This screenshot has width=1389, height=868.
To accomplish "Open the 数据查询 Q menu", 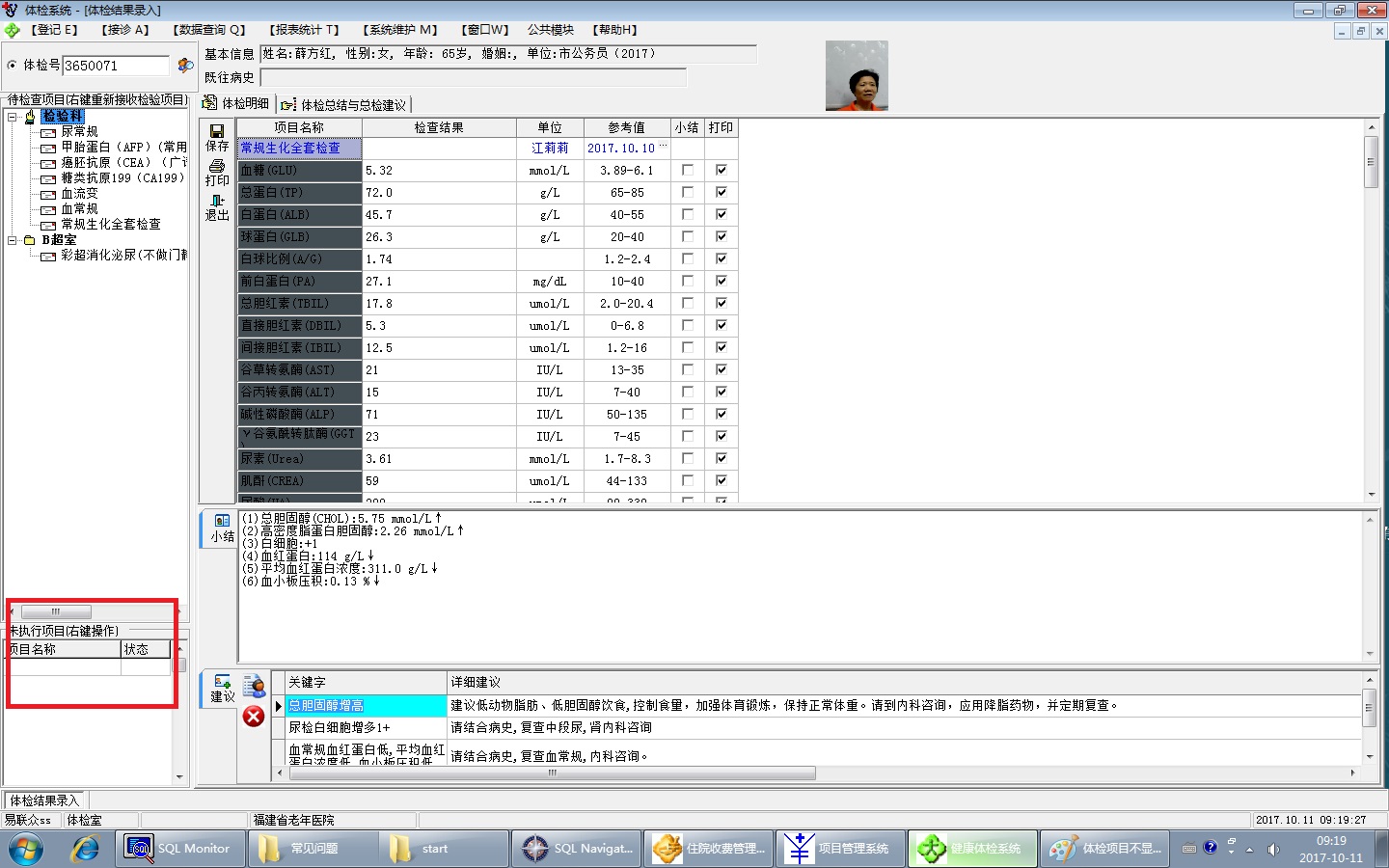I will tap(209, 30).
